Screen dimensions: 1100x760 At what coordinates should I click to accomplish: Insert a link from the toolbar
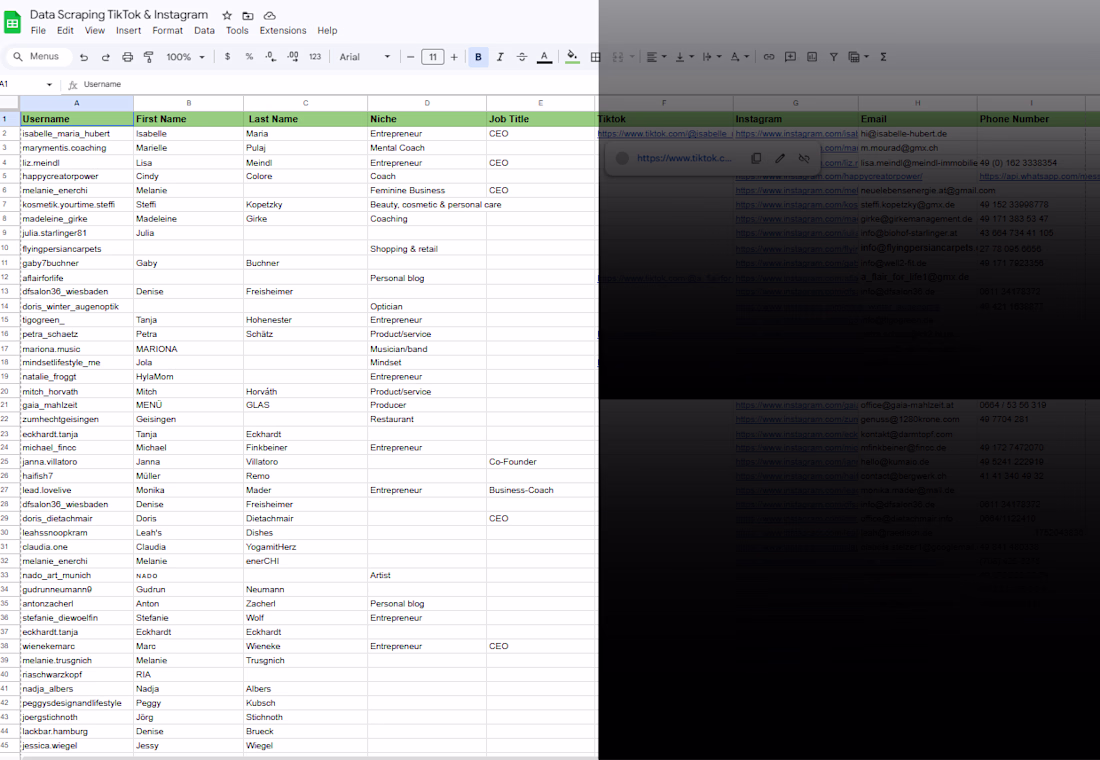[x=769, y=57]
